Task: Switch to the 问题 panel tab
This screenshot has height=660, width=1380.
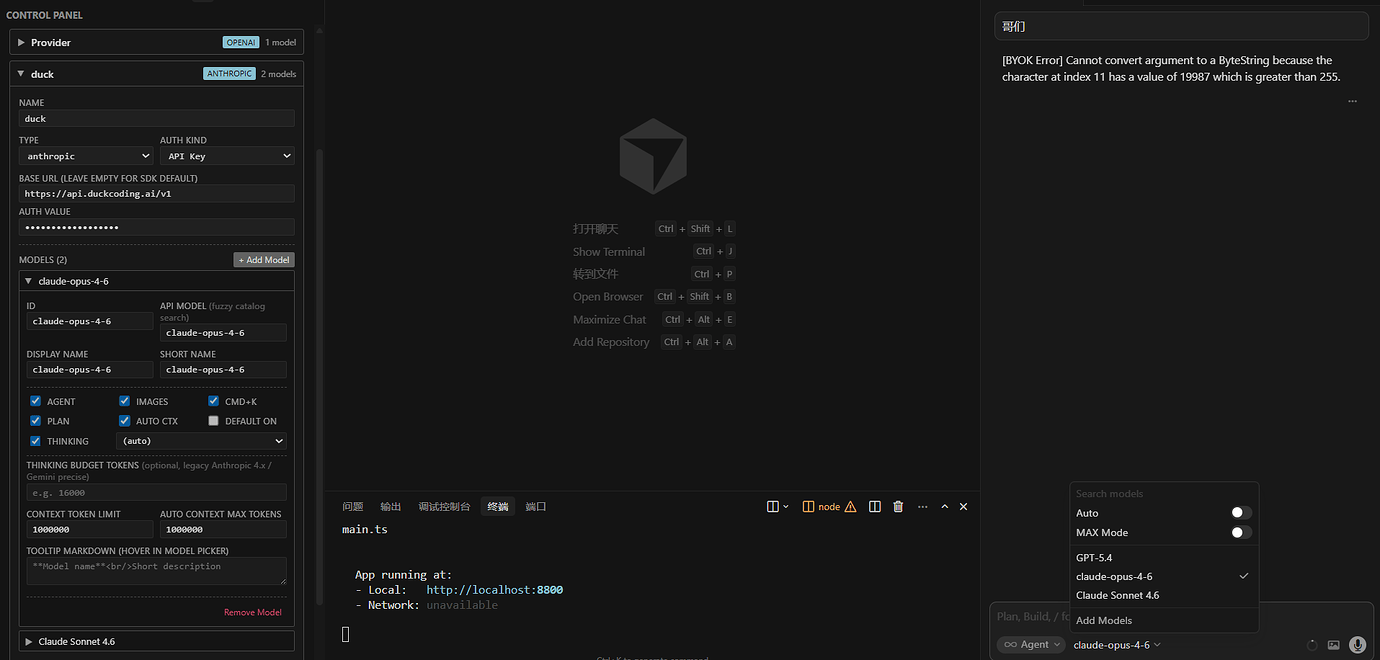Action: (352, 507)
